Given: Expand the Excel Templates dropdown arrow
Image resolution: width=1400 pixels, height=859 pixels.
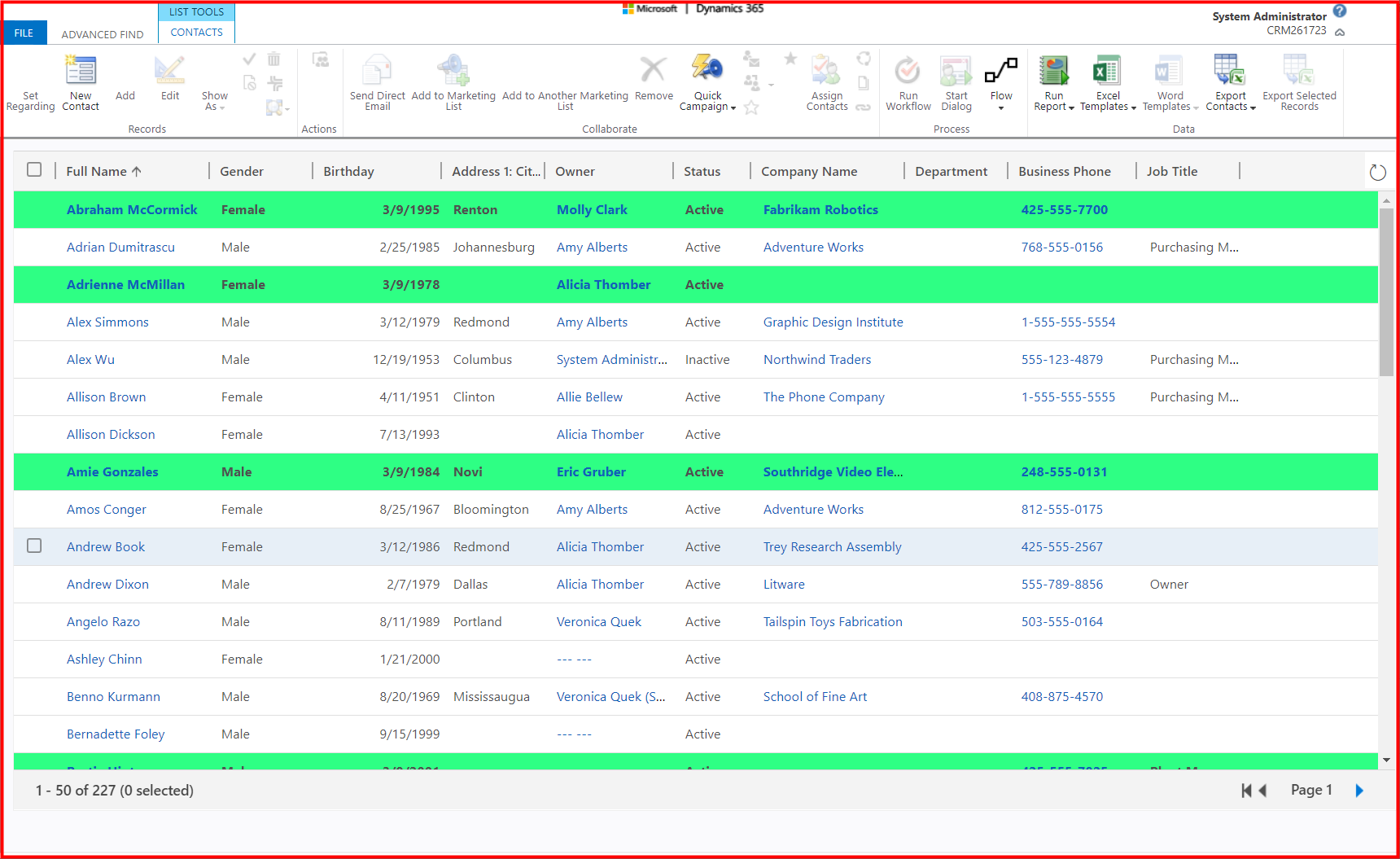Looking at the screenshot, I should (x=1134, y=107).
